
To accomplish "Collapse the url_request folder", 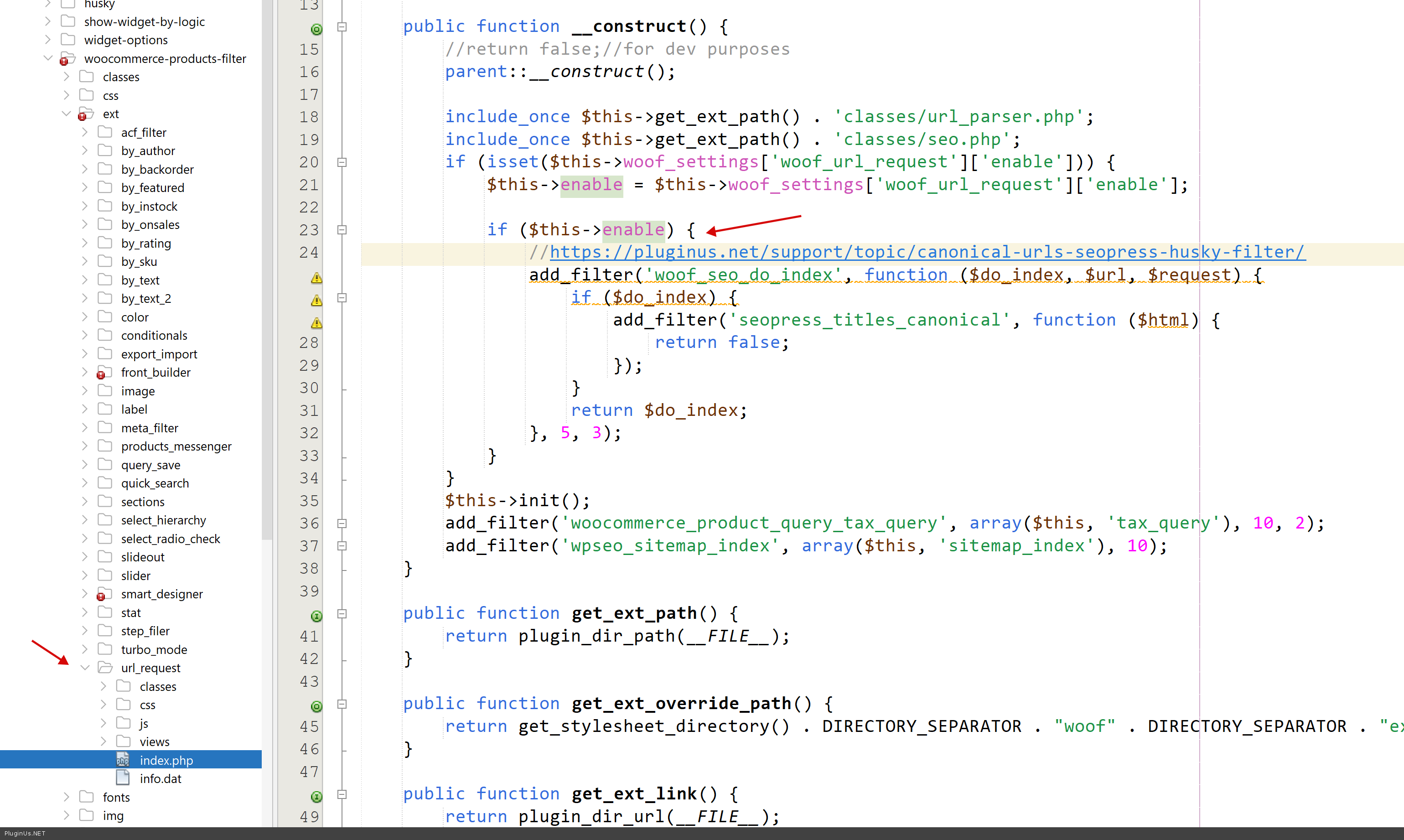I will [x=85, y=668].
